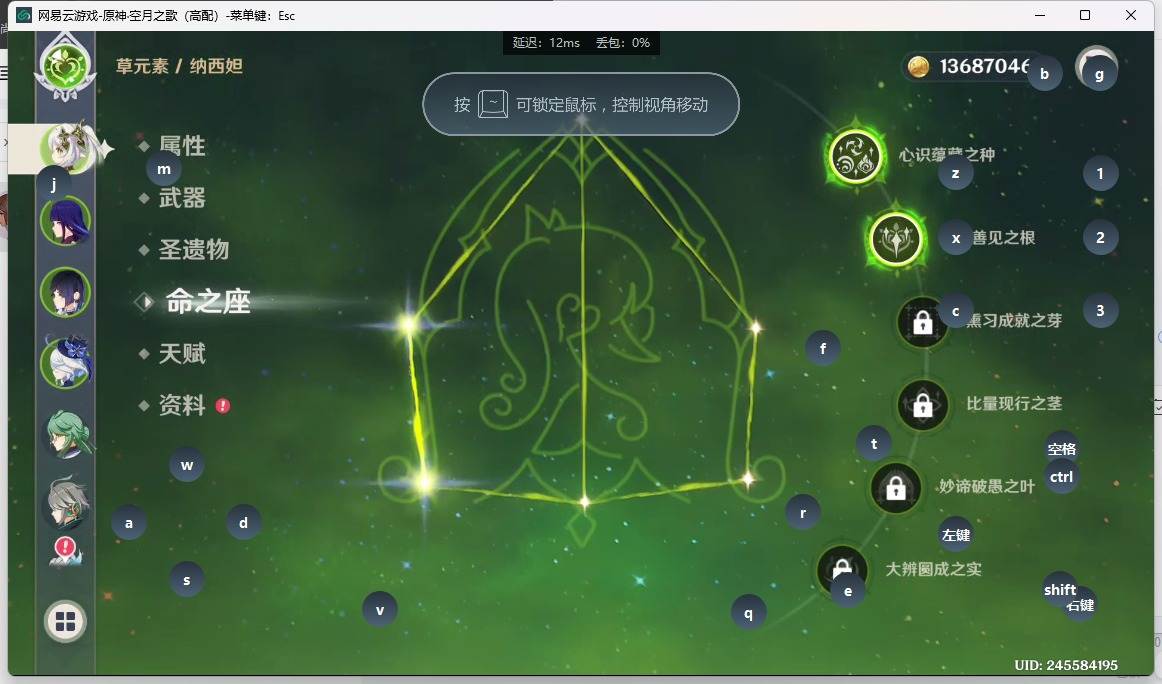1162x684 pixels.
Task: Select the third party character portrait
Action: (x=66, y=292)
